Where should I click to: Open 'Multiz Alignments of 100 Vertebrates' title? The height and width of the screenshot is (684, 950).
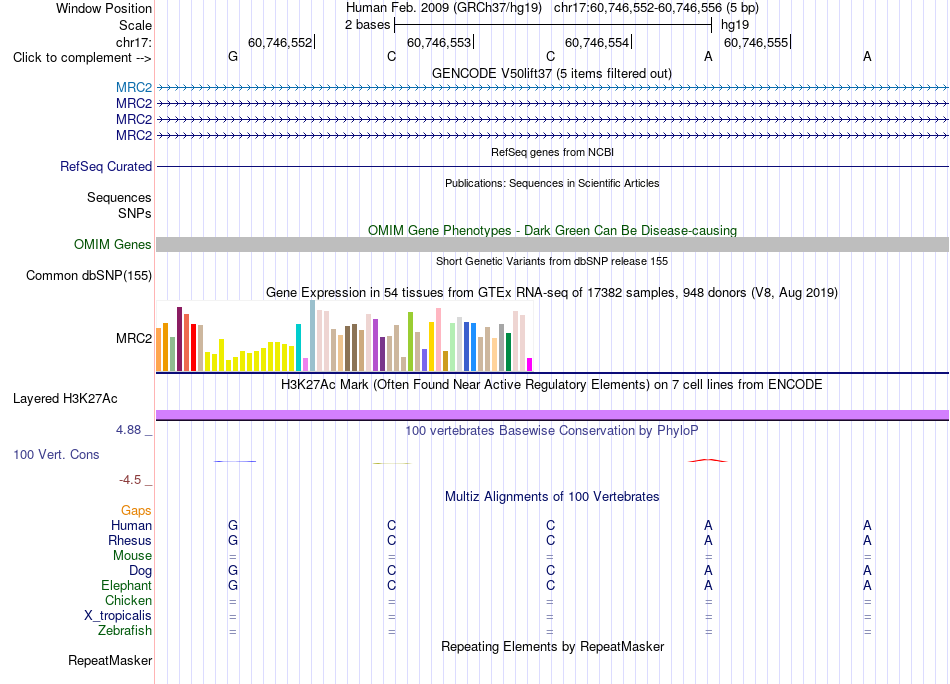click(552, 497)
